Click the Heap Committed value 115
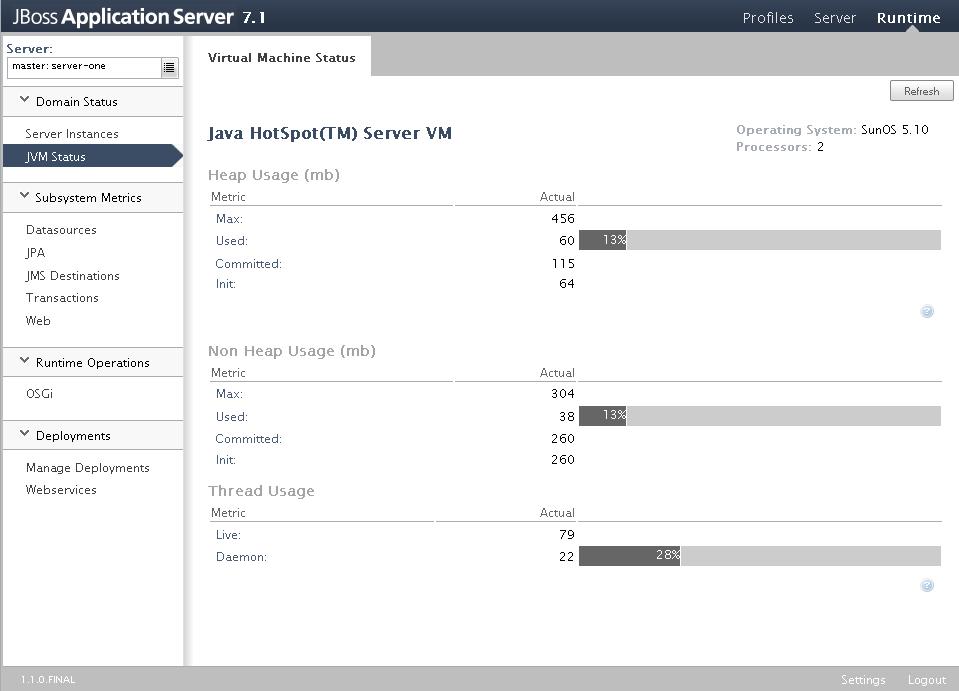 (563, 264)
